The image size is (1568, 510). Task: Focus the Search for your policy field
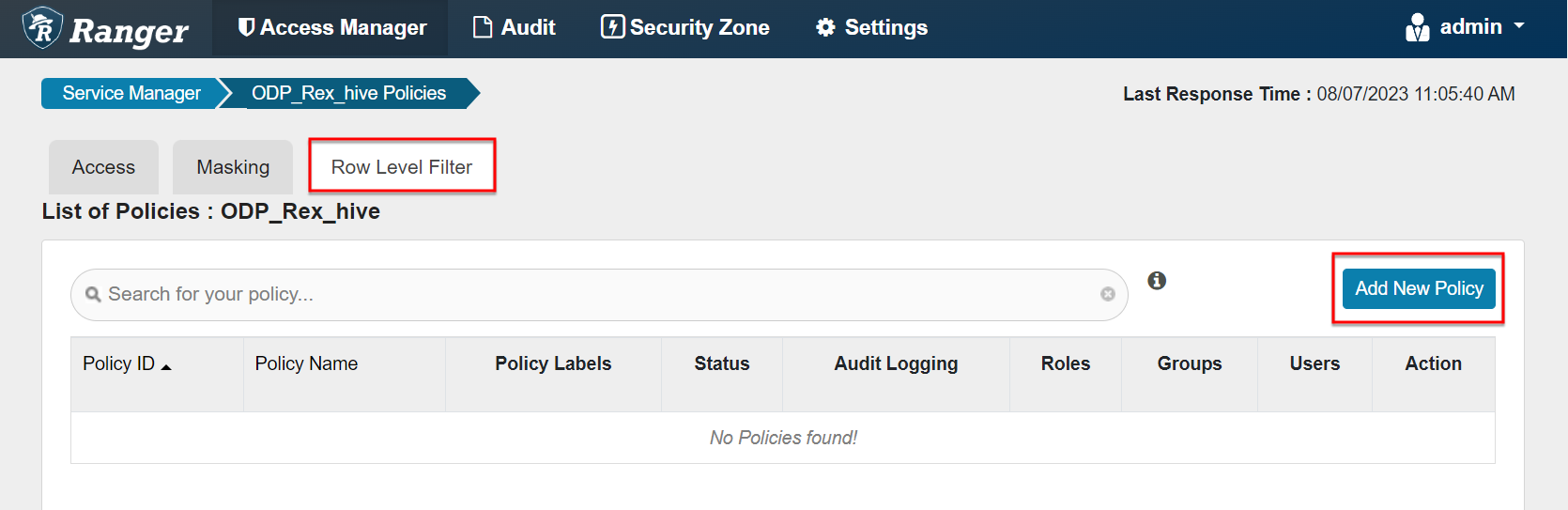[599, 295]
